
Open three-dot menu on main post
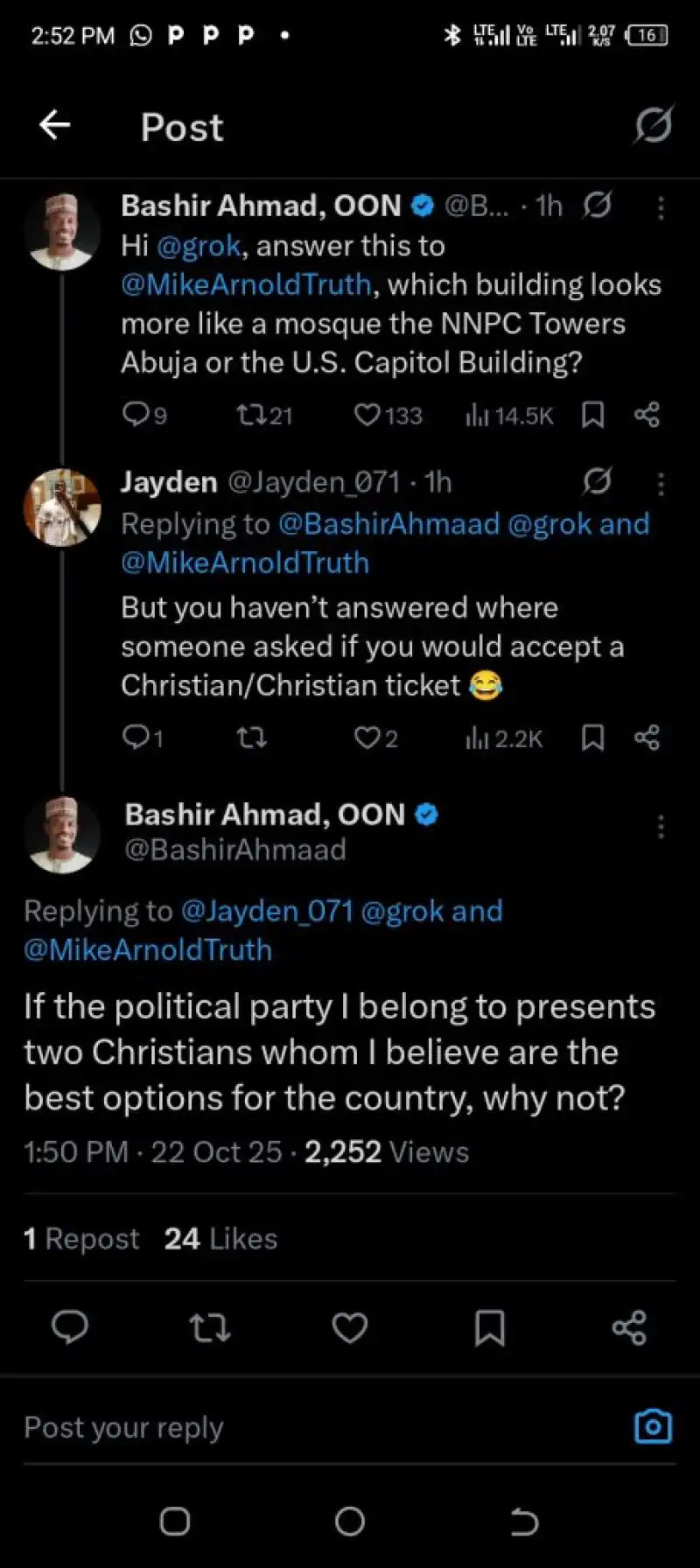(x=661, y=827)
